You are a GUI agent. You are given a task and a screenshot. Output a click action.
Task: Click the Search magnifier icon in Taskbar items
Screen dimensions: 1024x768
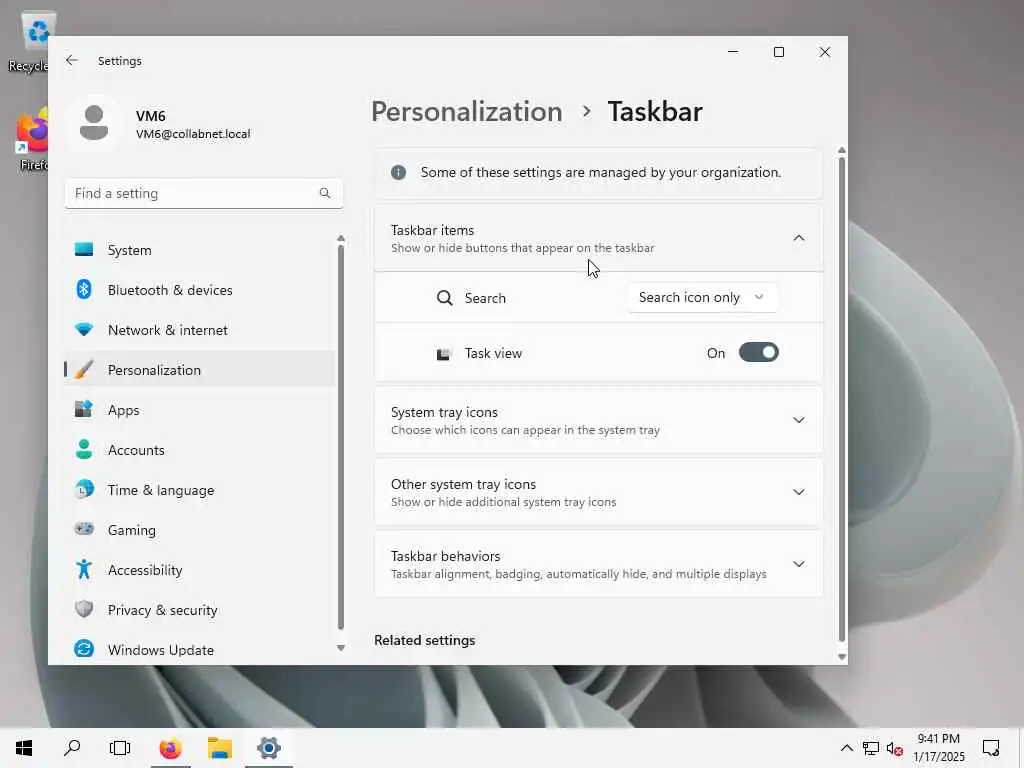pos(445,298)
